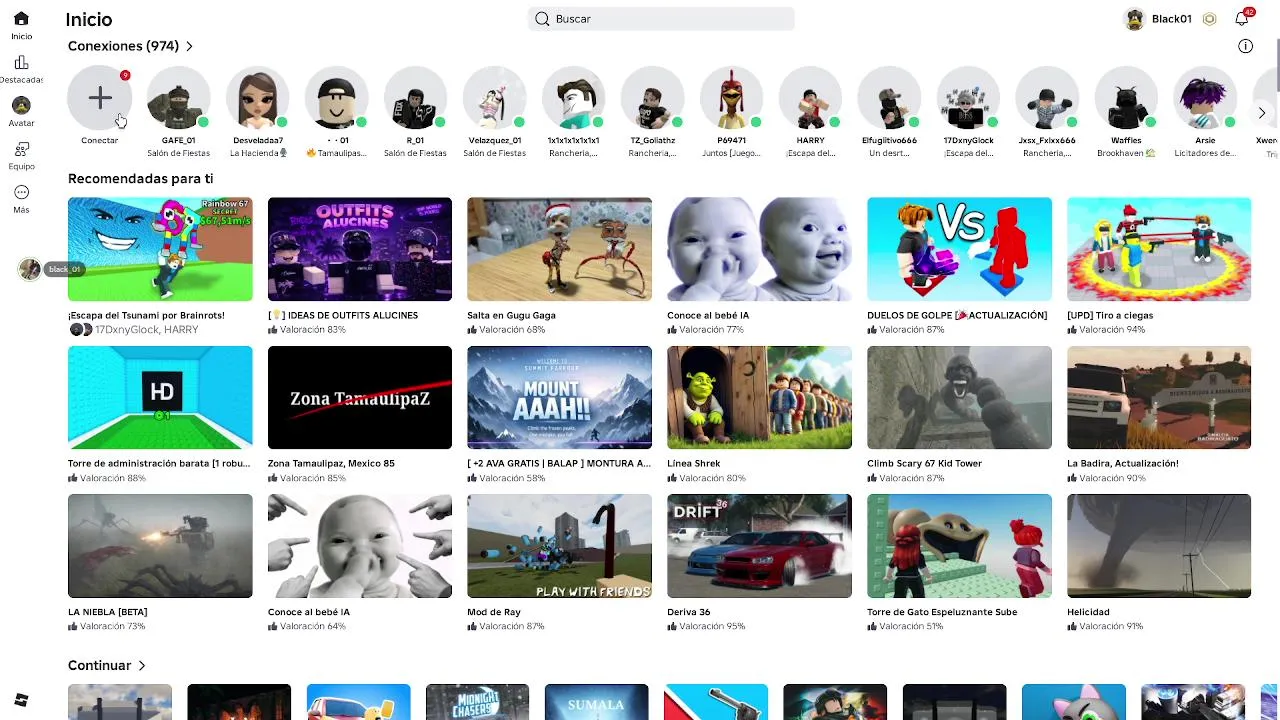Open Desvelada47 friend avatar

(x=257, y=98)
